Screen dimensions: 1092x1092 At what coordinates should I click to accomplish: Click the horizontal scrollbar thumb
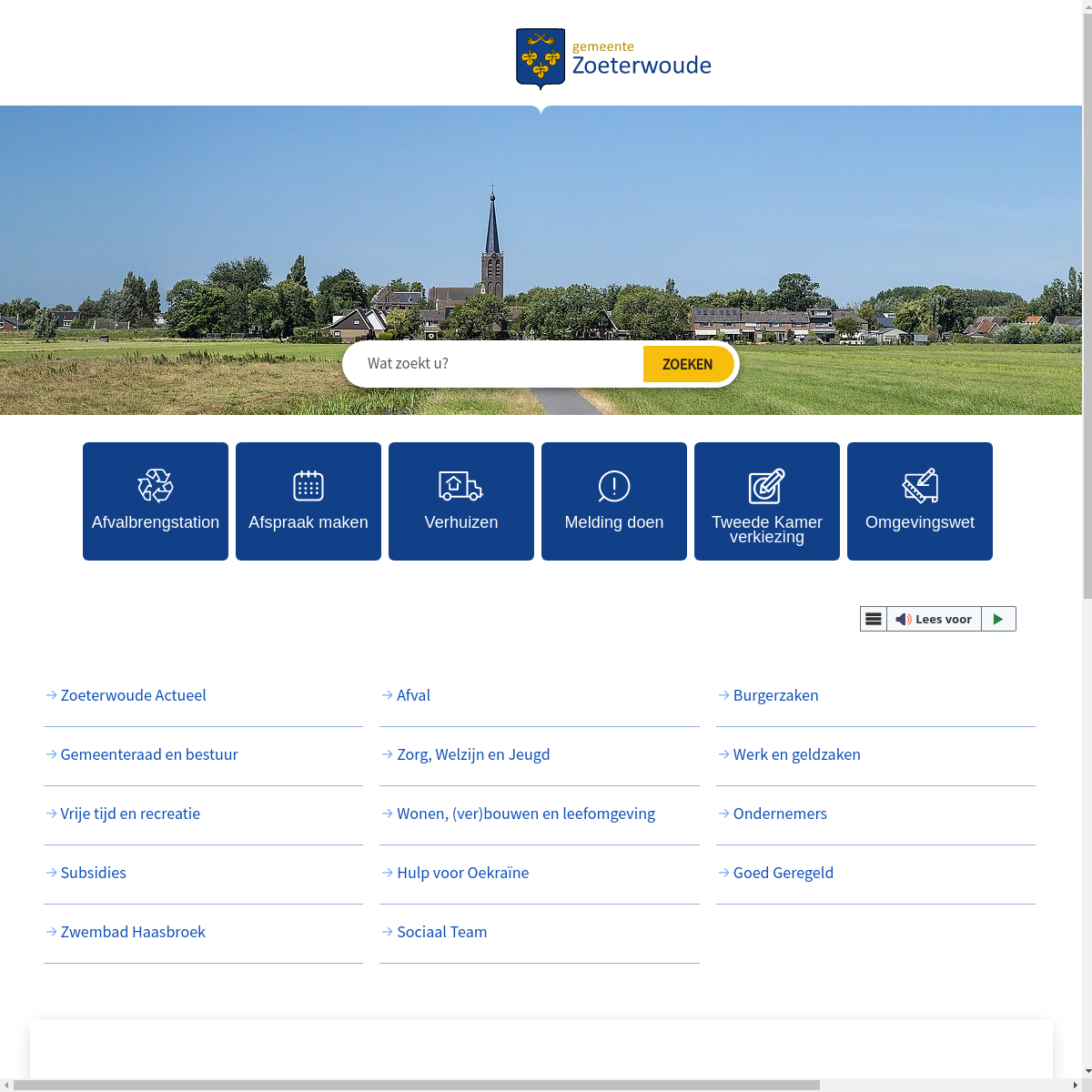coord(417,1085)
